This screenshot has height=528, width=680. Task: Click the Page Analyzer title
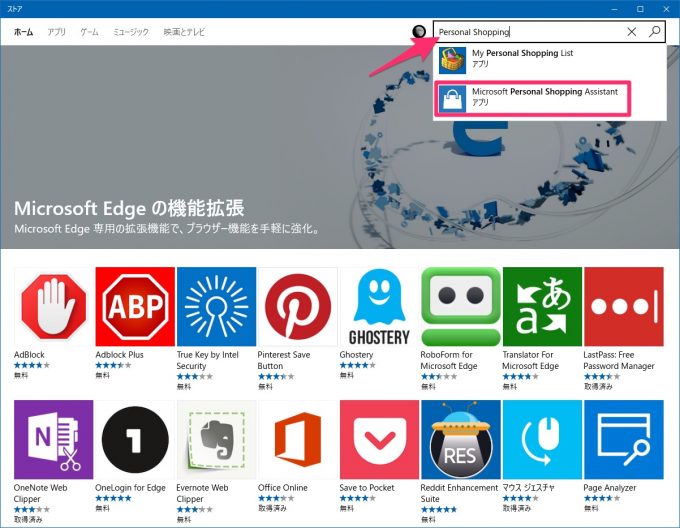tap(610, 488)
